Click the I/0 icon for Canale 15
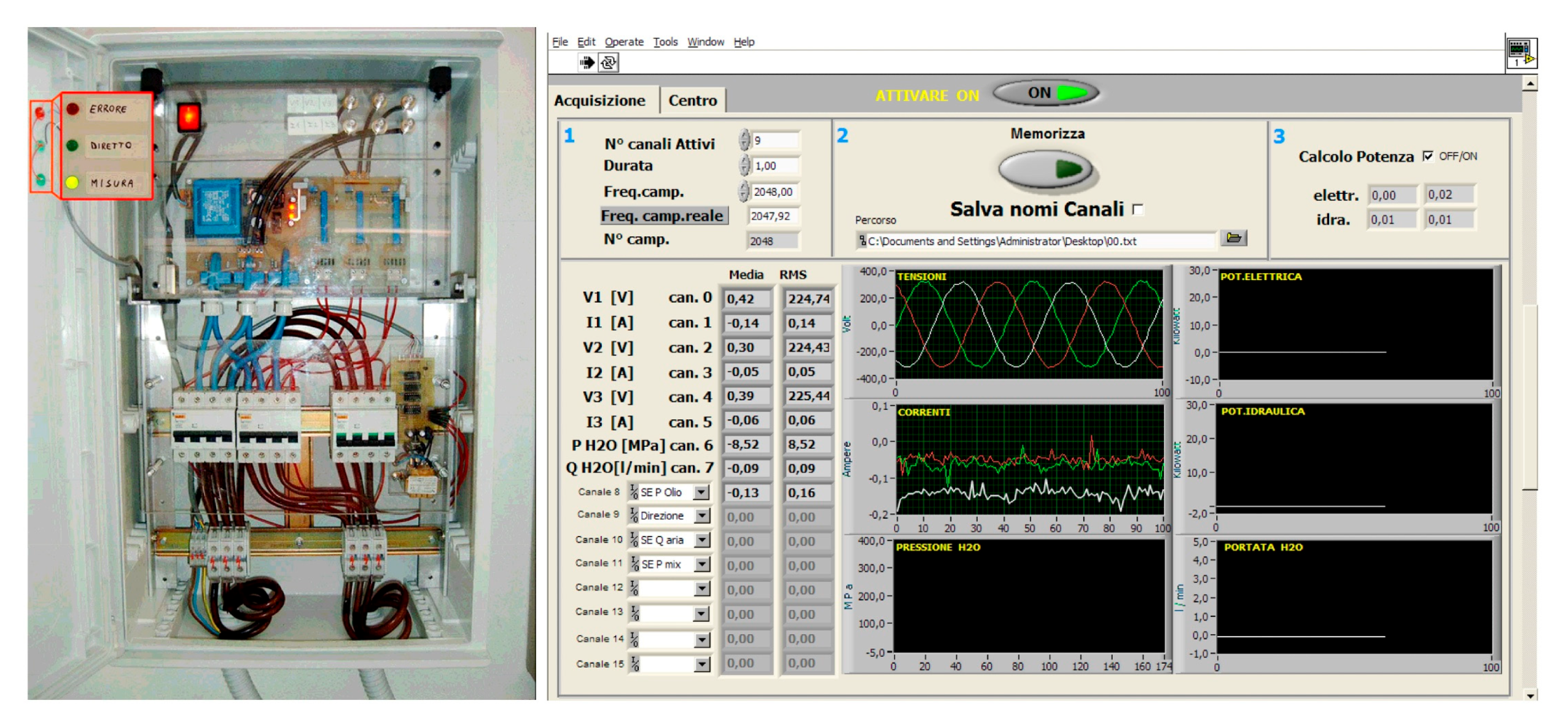The width and height of the screenshot is (1568, 725). 634,664
